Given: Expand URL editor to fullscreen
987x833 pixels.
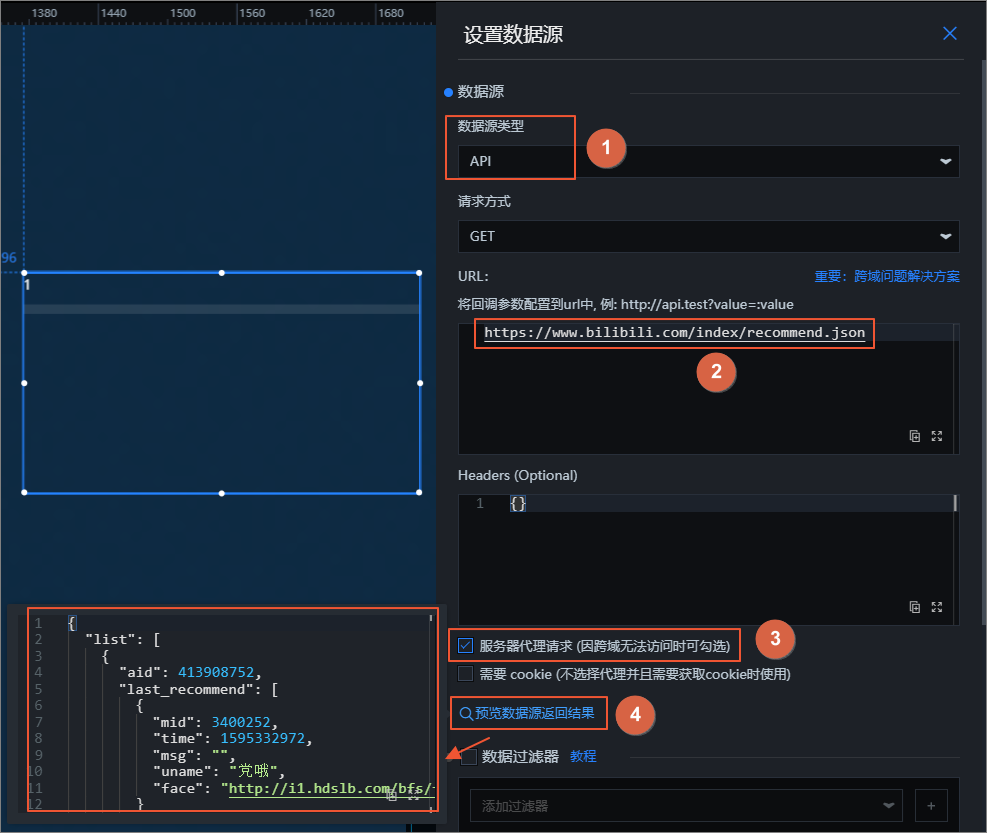Looking at the screenshot, I should click(937, 436).
